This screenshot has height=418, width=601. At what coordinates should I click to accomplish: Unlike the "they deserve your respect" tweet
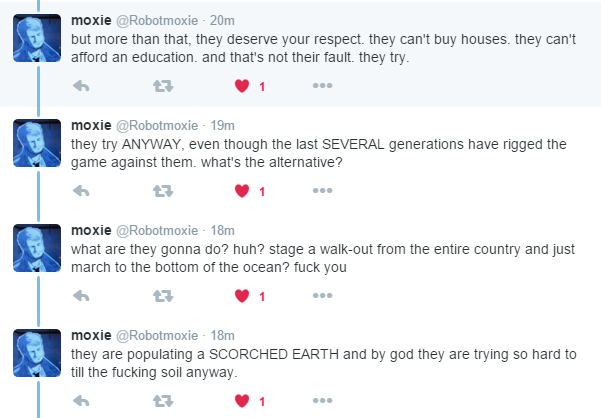pos(241,86)
